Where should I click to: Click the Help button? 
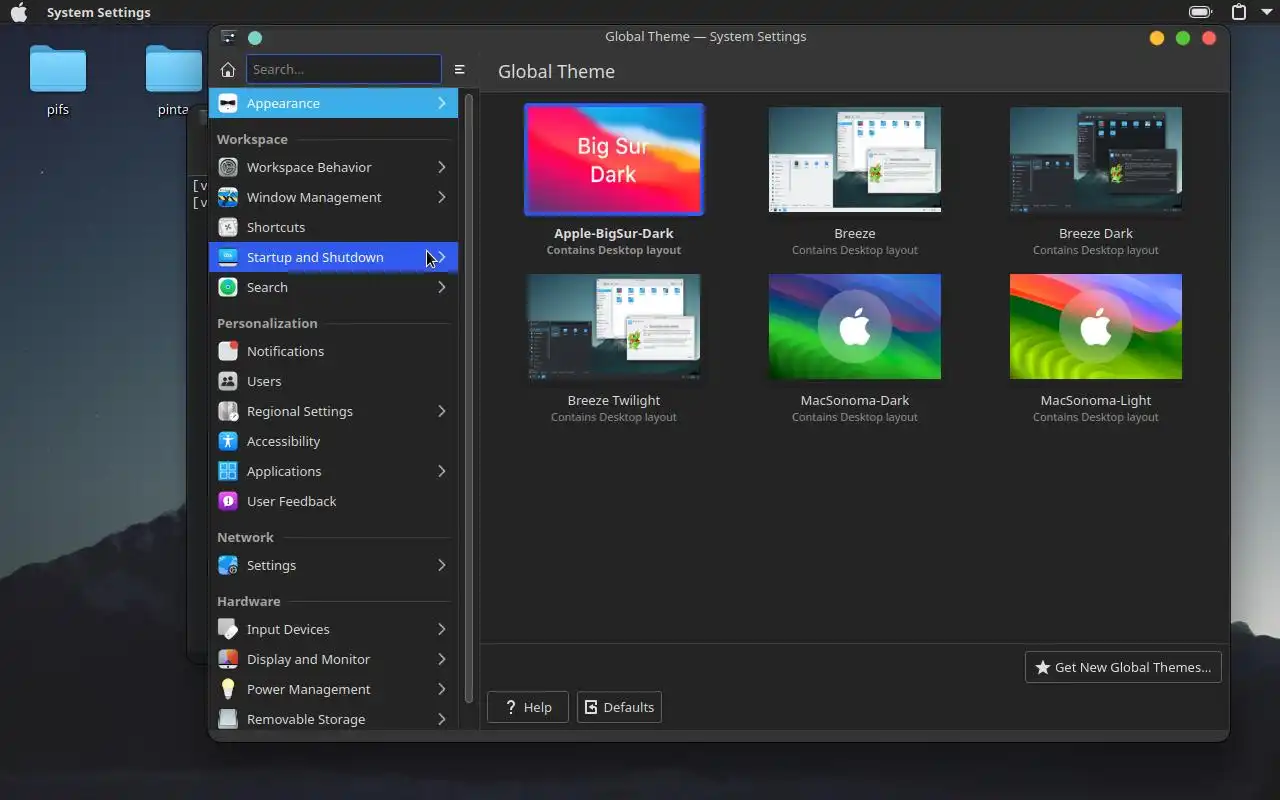pyautogui.click(x=527, y=707)
